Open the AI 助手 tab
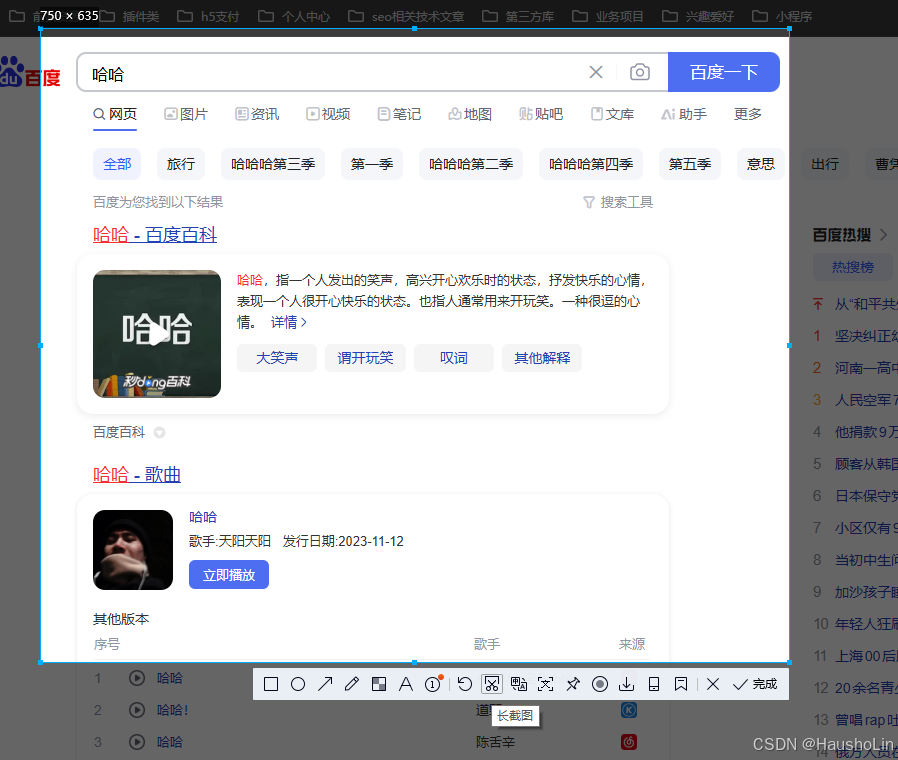 pos(684,114)
